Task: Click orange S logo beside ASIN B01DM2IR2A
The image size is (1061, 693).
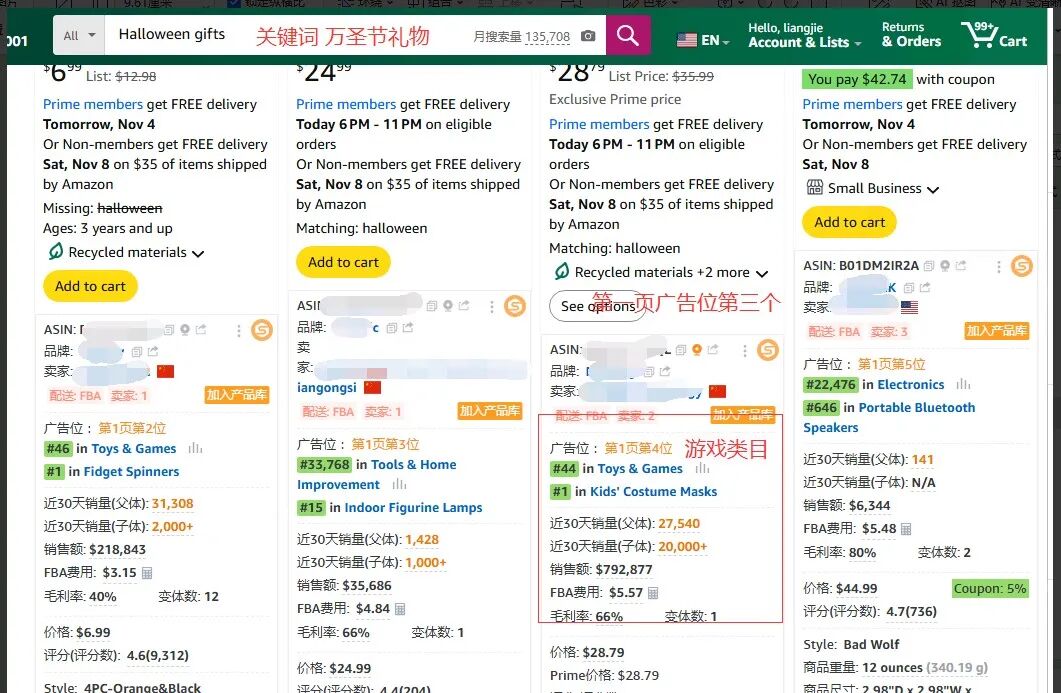Action: tap(1022, 266)
